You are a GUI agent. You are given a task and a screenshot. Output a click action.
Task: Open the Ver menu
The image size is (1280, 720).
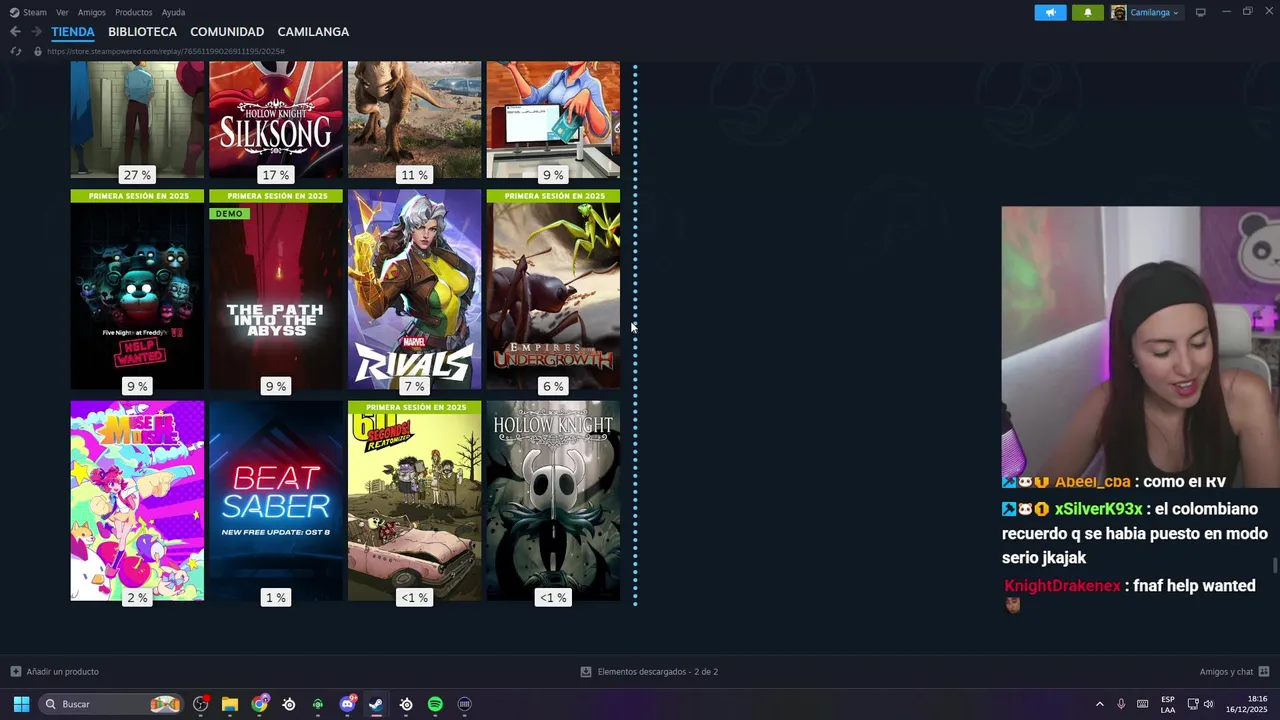coord(62,12)
